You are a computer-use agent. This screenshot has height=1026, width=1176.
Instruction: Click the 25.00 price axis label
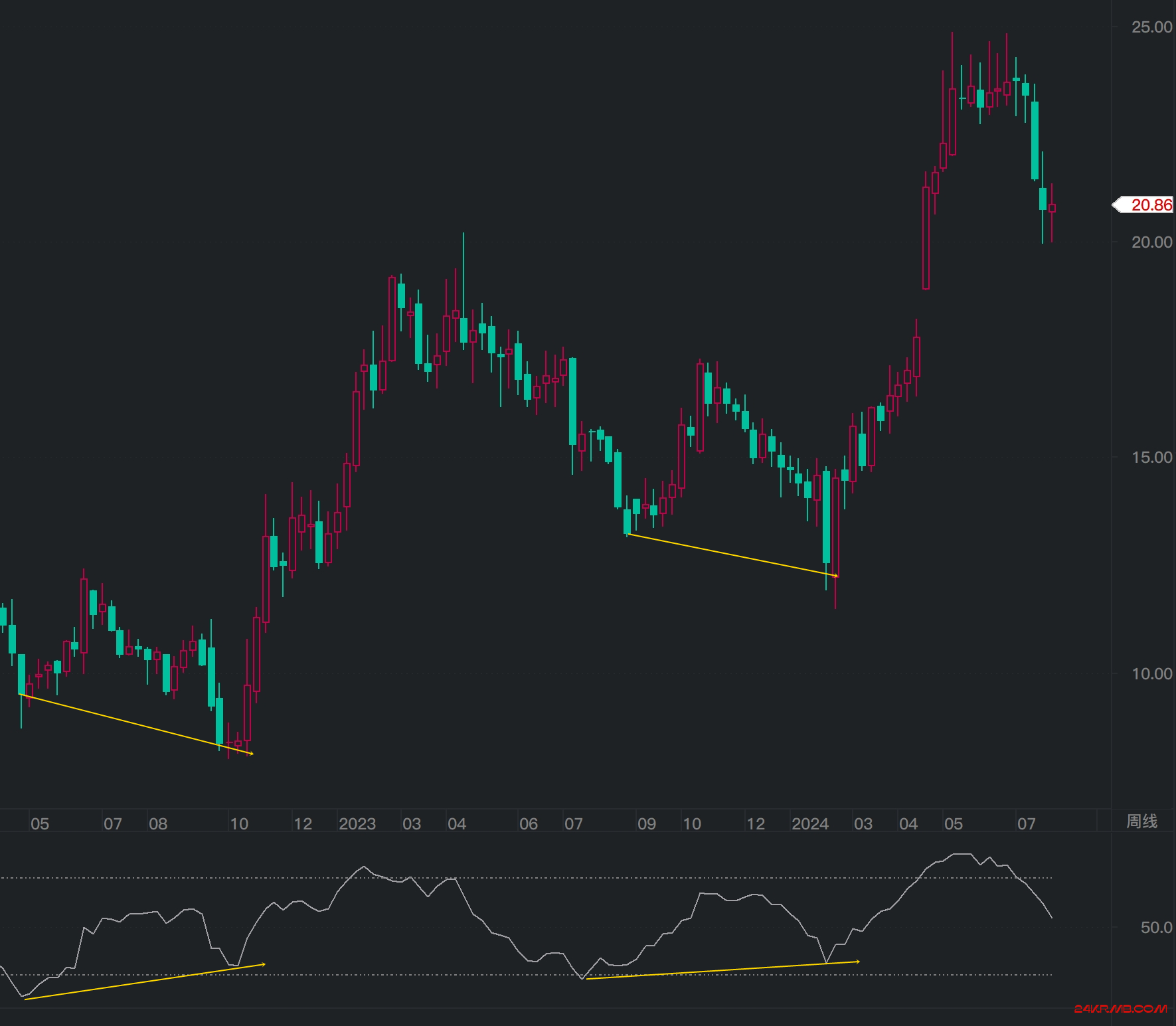click(x=1152, y=27)
